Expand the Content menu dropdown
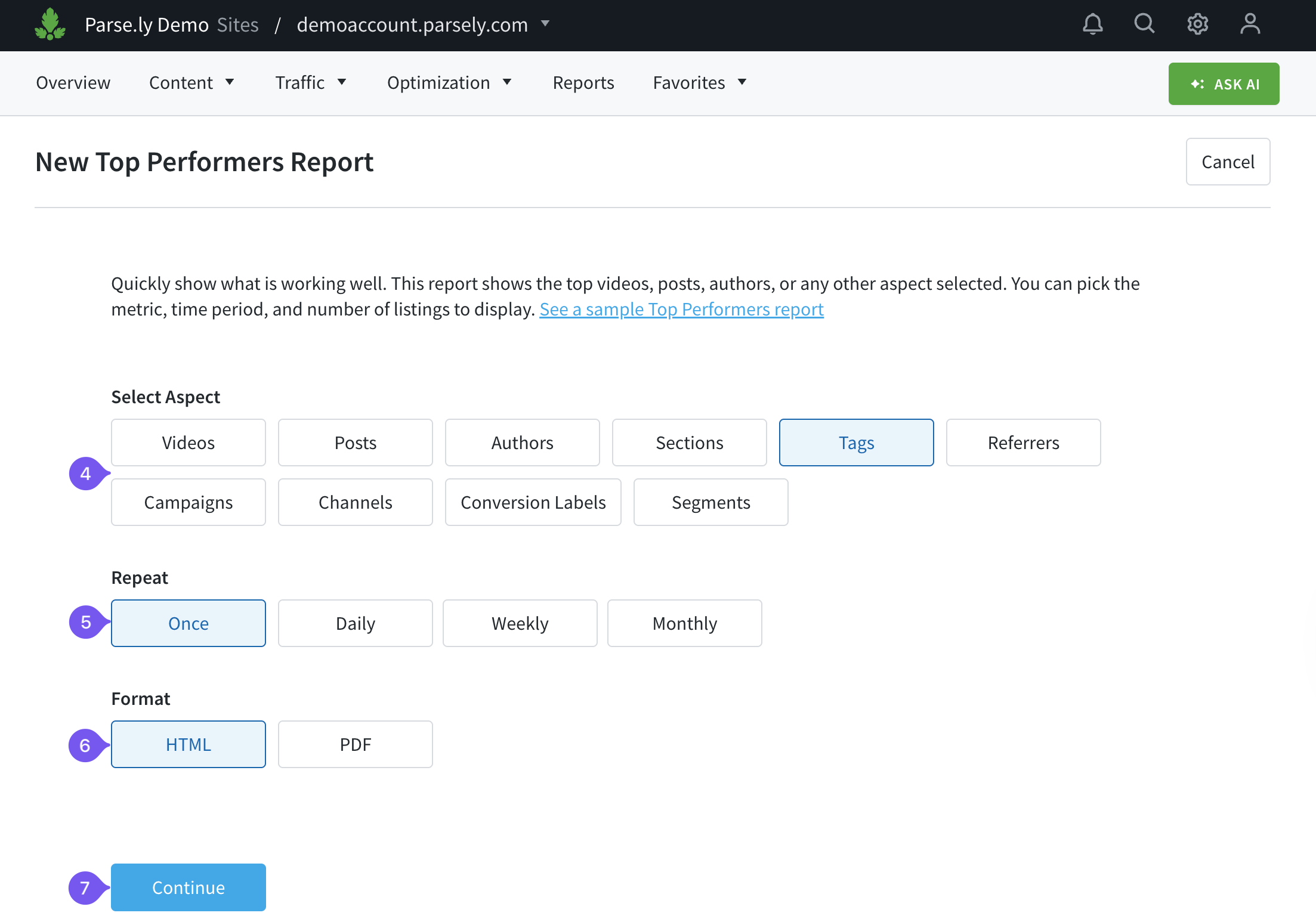Viewport: 1316px width, 922px height. [x=191, y=83]
